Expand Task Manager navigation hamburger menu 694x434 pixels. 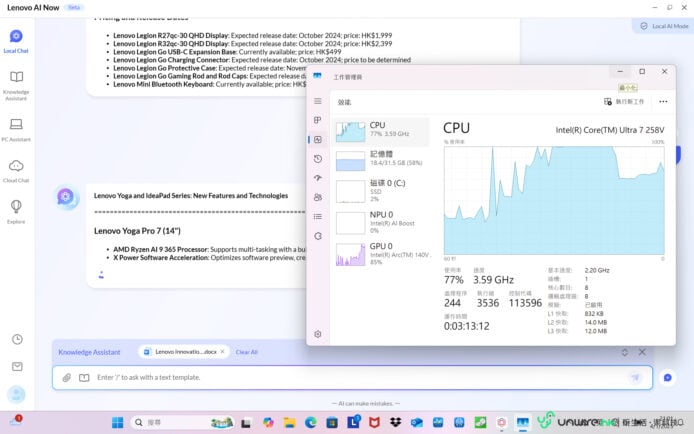(x=318, y=101)
